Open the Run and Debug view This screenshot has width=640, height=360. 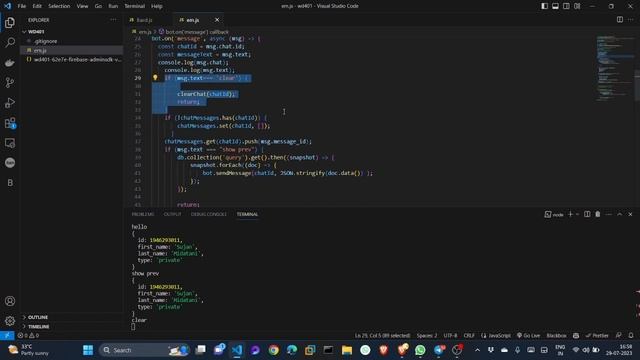tap(10, 102)
